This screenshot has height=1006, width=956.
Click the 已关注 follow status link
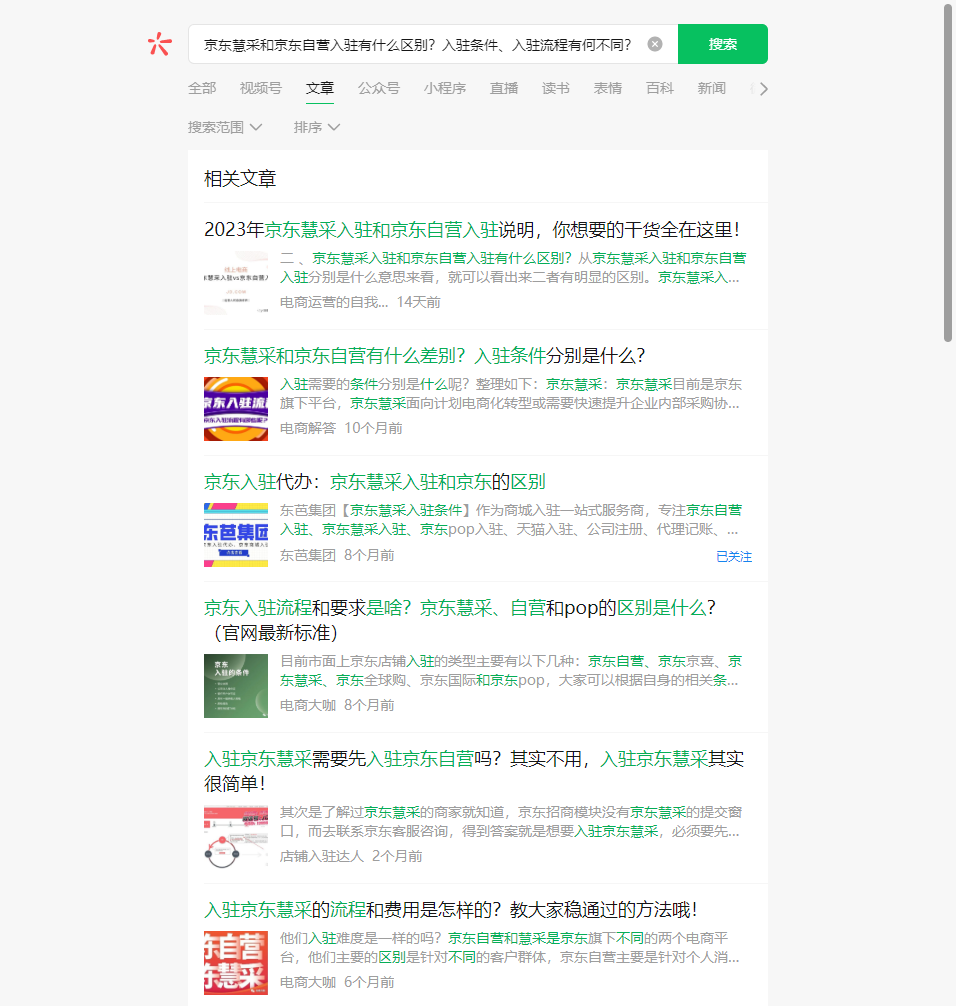coord(733,557)
